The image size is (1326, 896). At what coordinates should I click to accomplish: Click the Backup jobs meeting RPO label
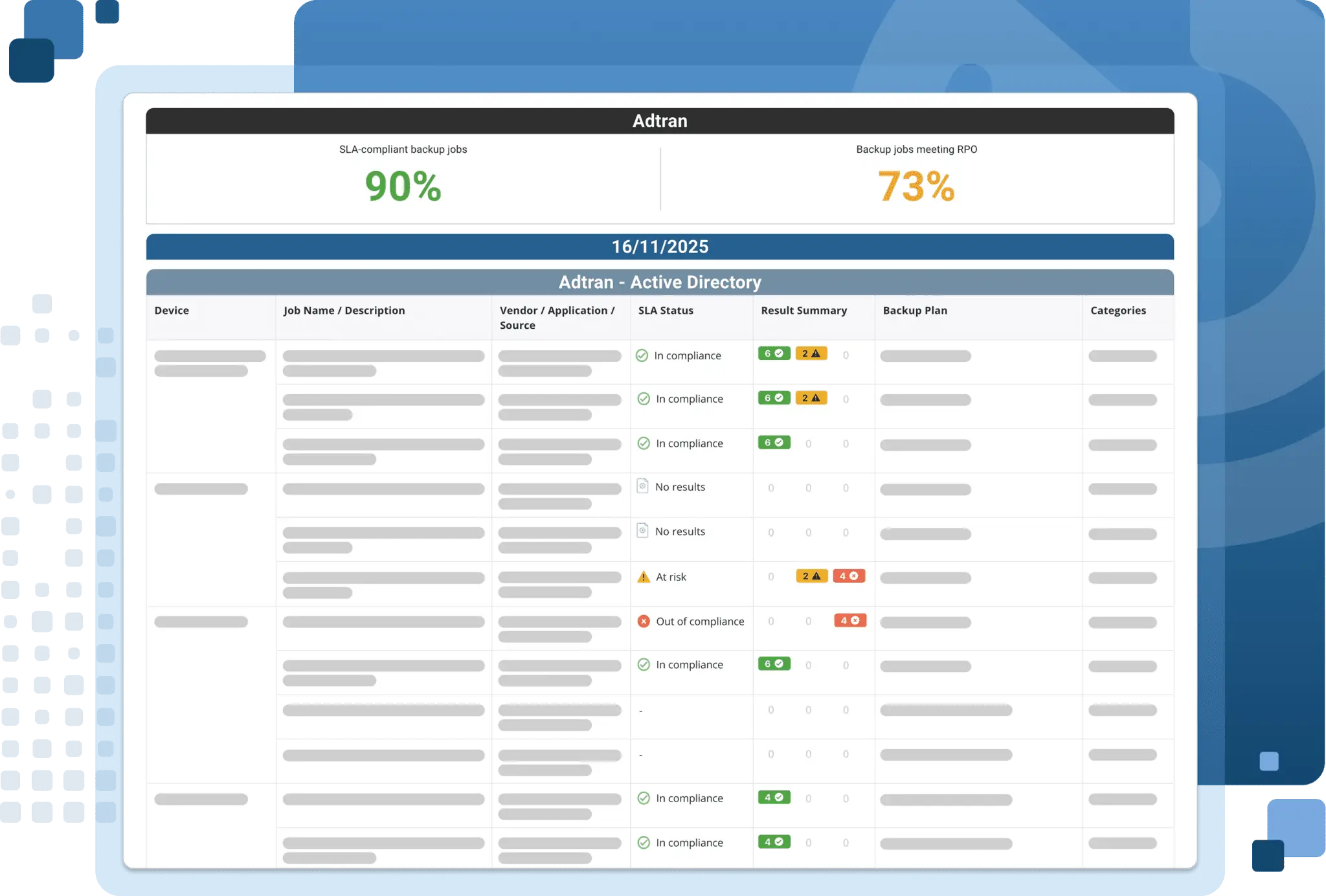coord(916,150)
